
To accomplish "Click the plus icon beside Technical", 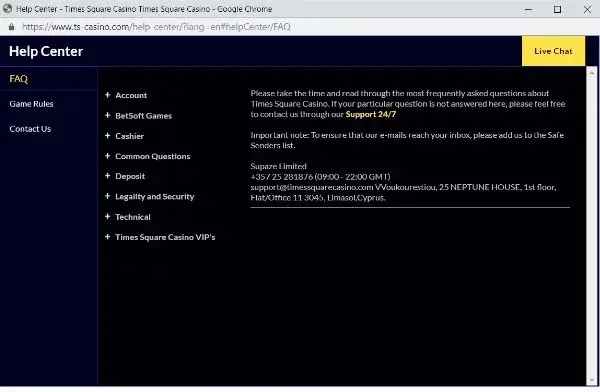I will [108, 217].
